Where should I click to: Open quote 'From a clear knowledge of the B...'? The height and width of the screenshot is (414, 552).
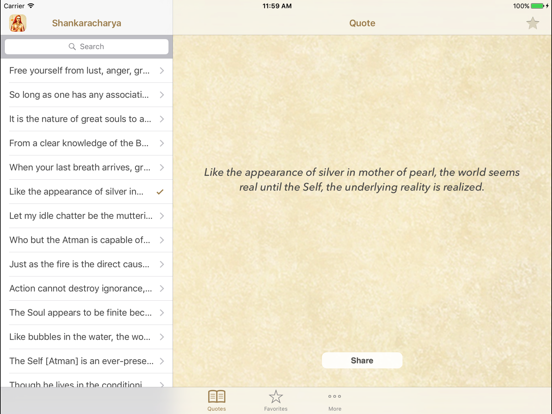(x=87, y=143)
